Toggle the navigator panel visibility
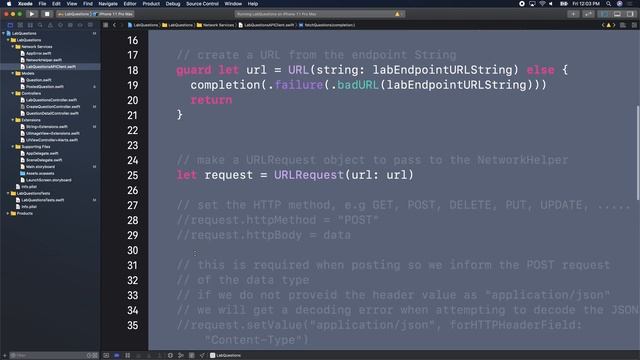 (x=604, y=14)
